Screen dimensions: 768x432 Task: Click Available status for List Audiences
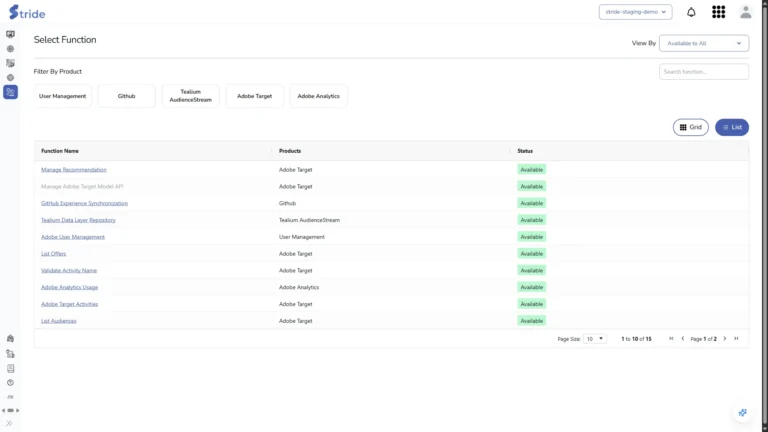531,321
